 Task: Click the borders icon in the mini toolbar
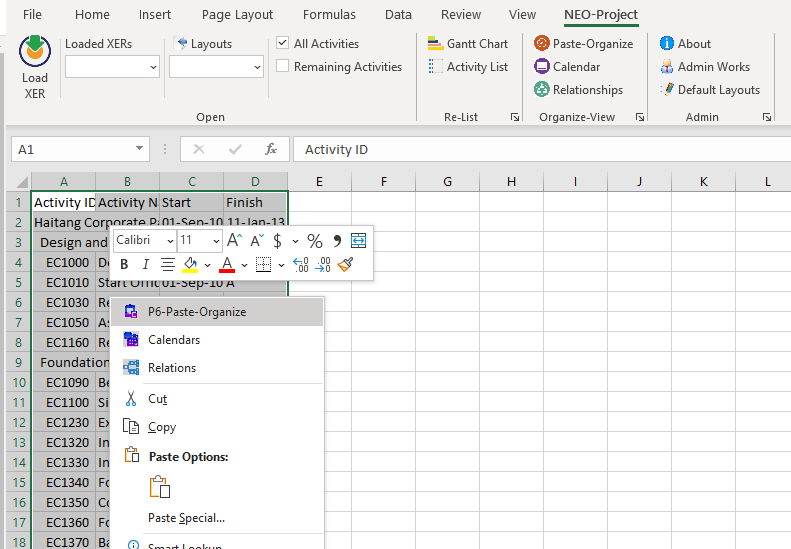pyautogui.click(x=263, y=264)
